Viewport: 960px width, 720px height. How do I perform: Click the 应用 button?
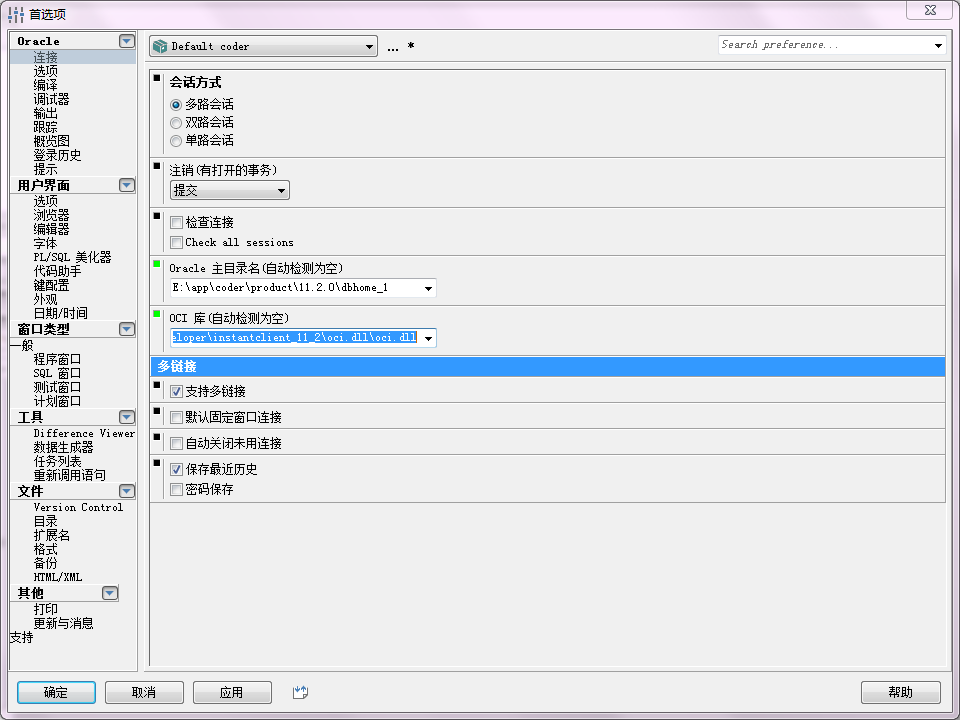[x=232, y=692]
